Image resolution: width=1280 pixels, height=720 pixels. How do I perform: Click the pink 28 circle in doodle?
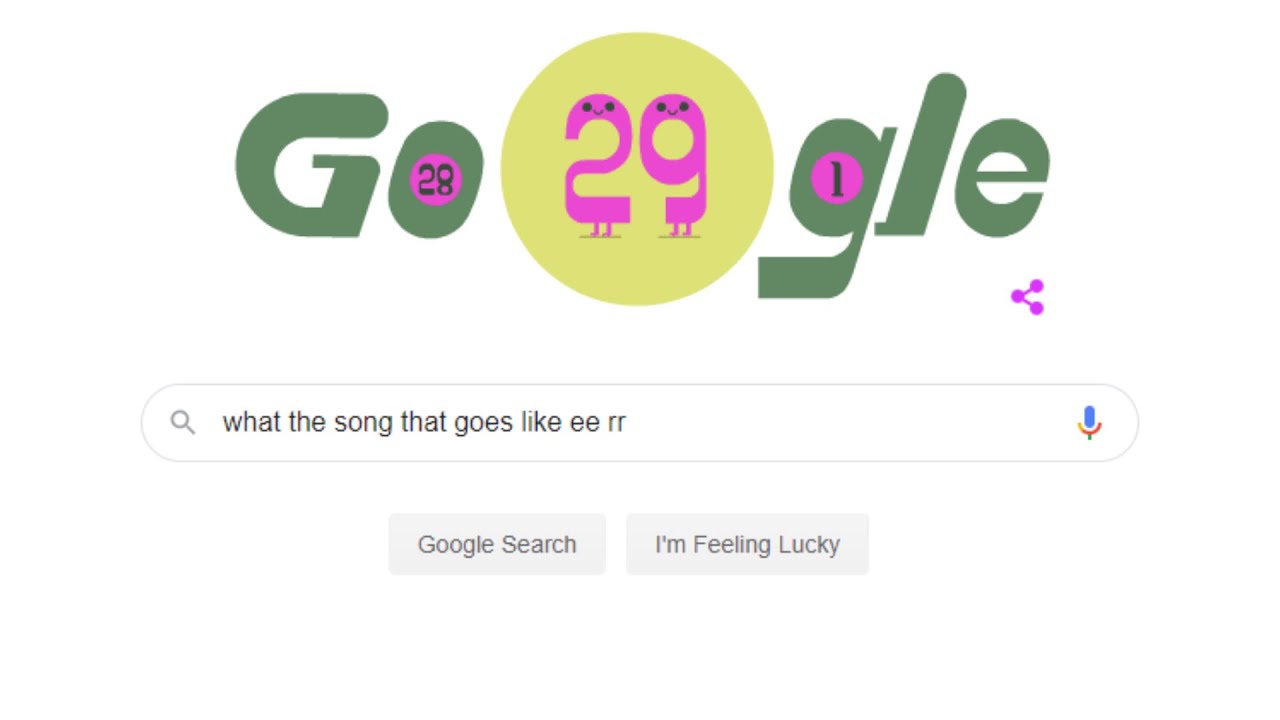click(436, 180)
